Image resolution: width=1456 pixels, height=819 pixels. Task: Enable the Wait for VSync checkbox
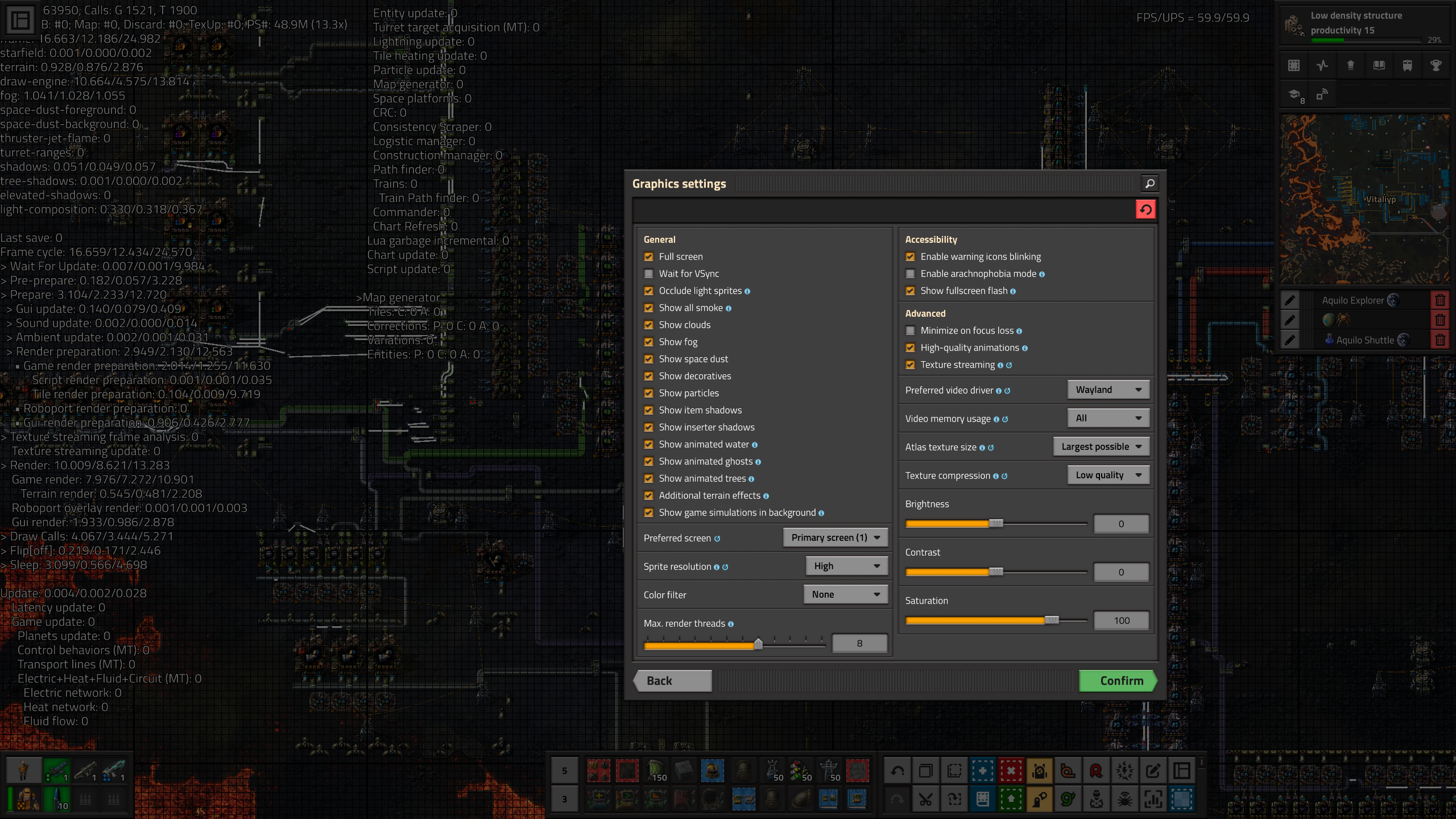point(648,274)
